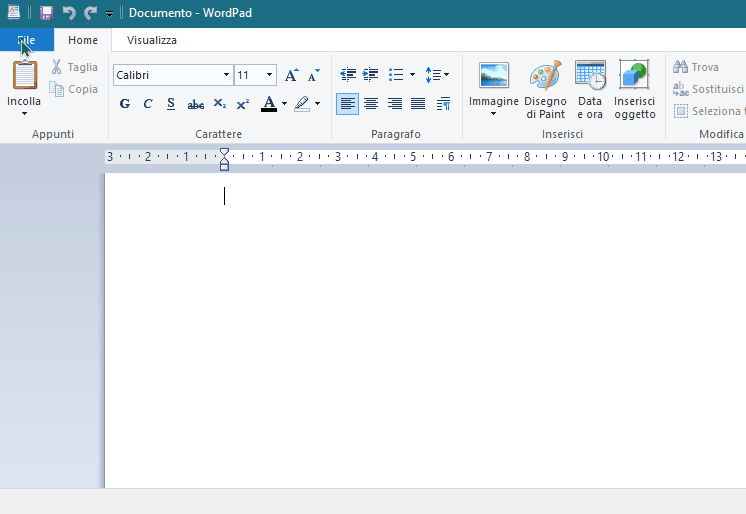
Task: Open the File menu tab
Action: tap(27, 40)
